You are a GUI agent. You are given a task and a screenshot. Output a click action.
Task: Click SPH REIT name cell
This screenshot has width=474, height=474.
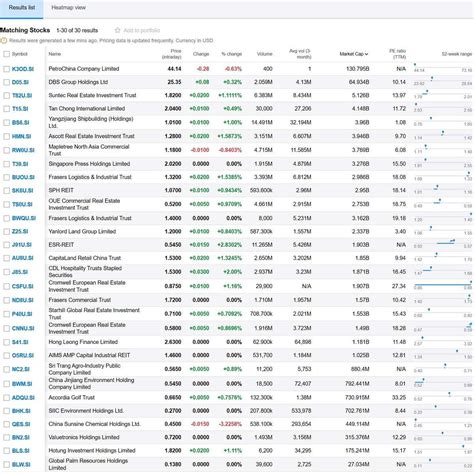61,190
